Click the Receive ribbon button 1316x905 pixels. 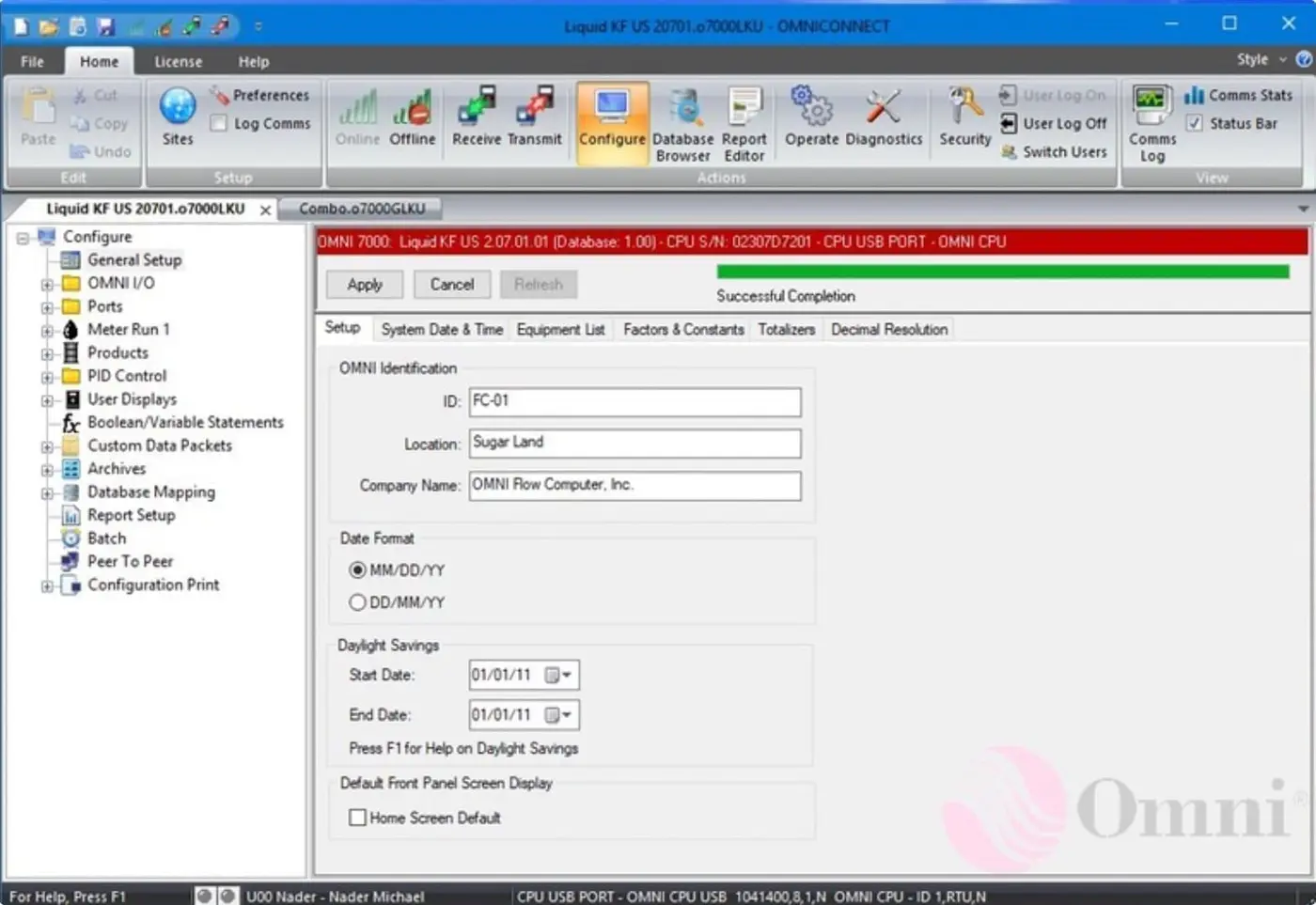pos(477,117)
